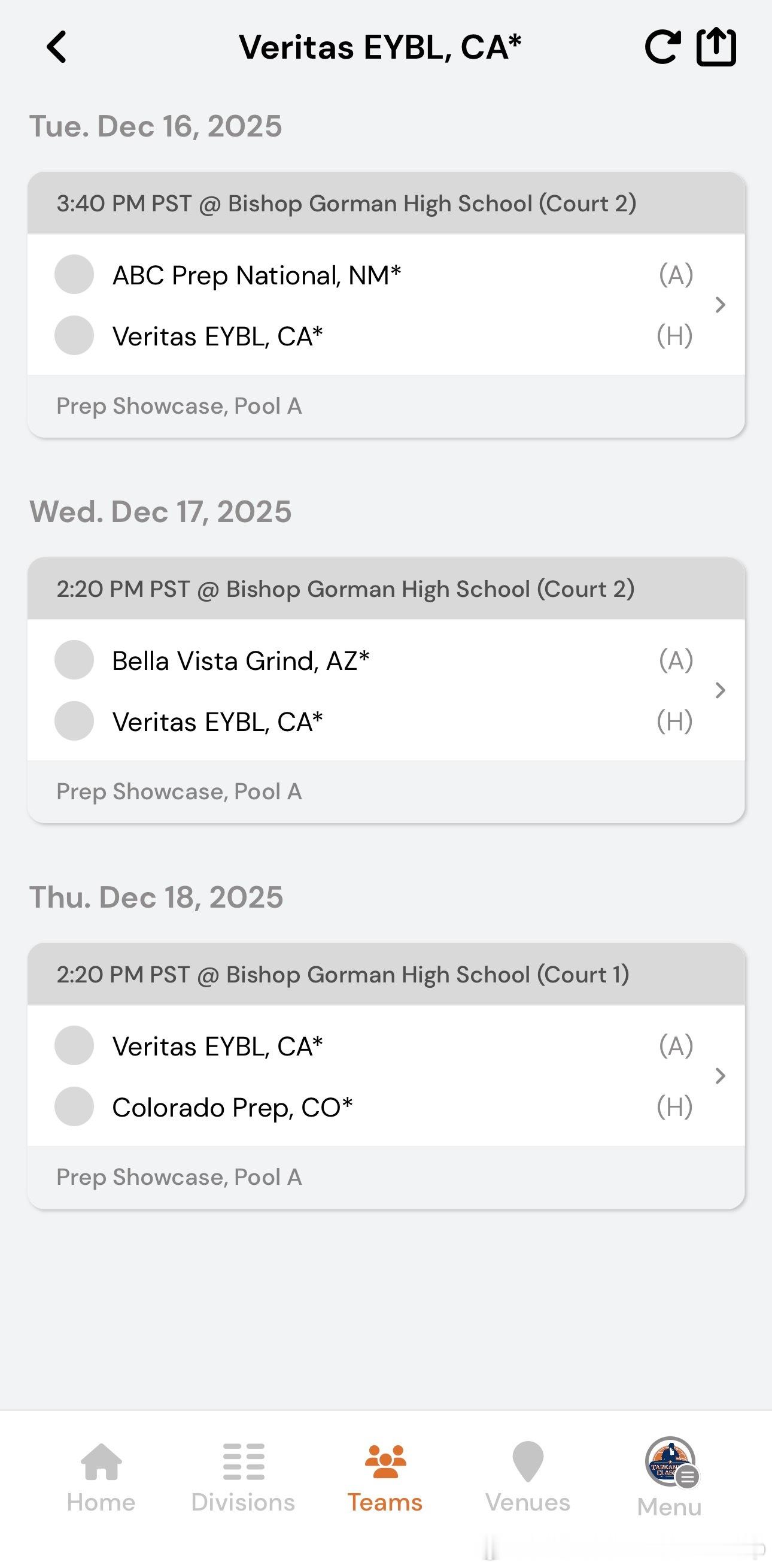Image resolution: width=772 pixels, height=1568 pixels.
Task: Switch to the Venues tab label
Action: (x=527, y=1503)
